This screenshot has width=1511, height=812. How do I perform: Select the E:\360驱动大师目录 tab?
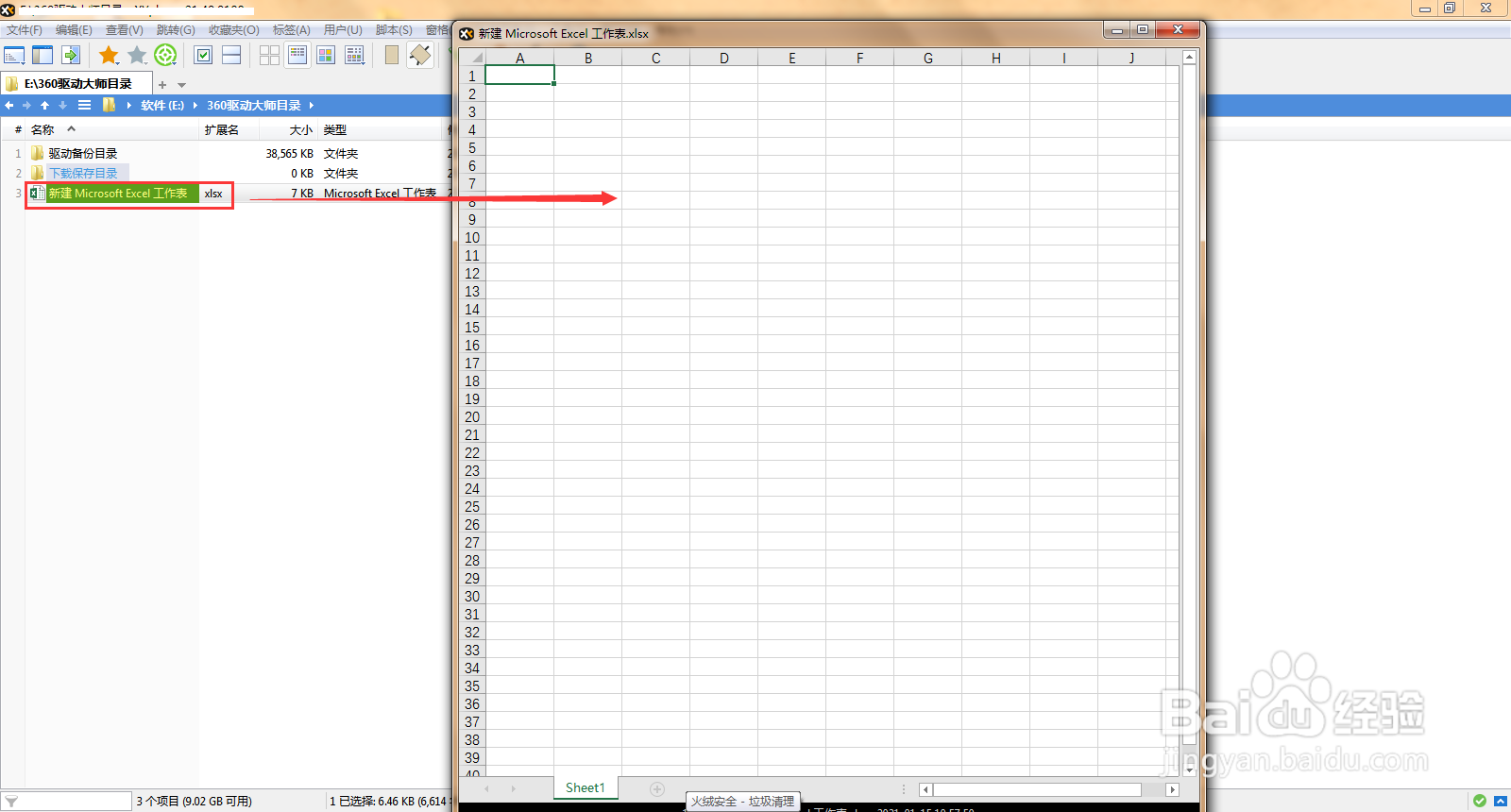pos(76,84)
